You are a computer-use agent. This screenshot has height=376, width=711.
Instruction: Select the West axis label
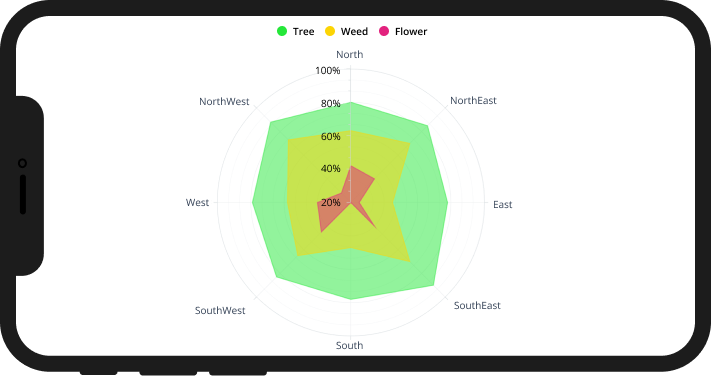tap(197, 202)
